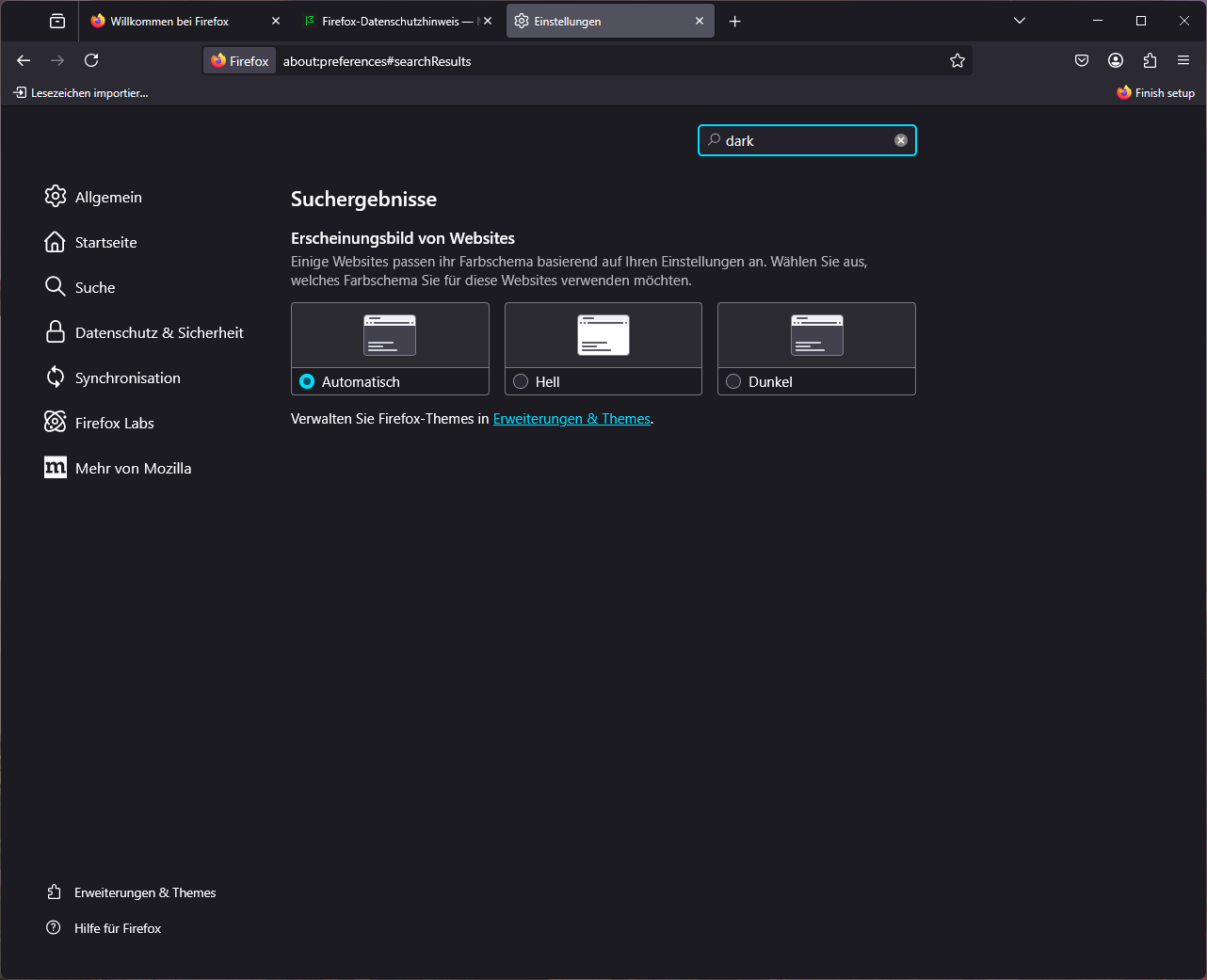This screenshot has height=980, width=1207.
Task: Switch to the Firefox-Datenschutzhinweis tab
Action: pyautogui.click(x=395, y=20)
